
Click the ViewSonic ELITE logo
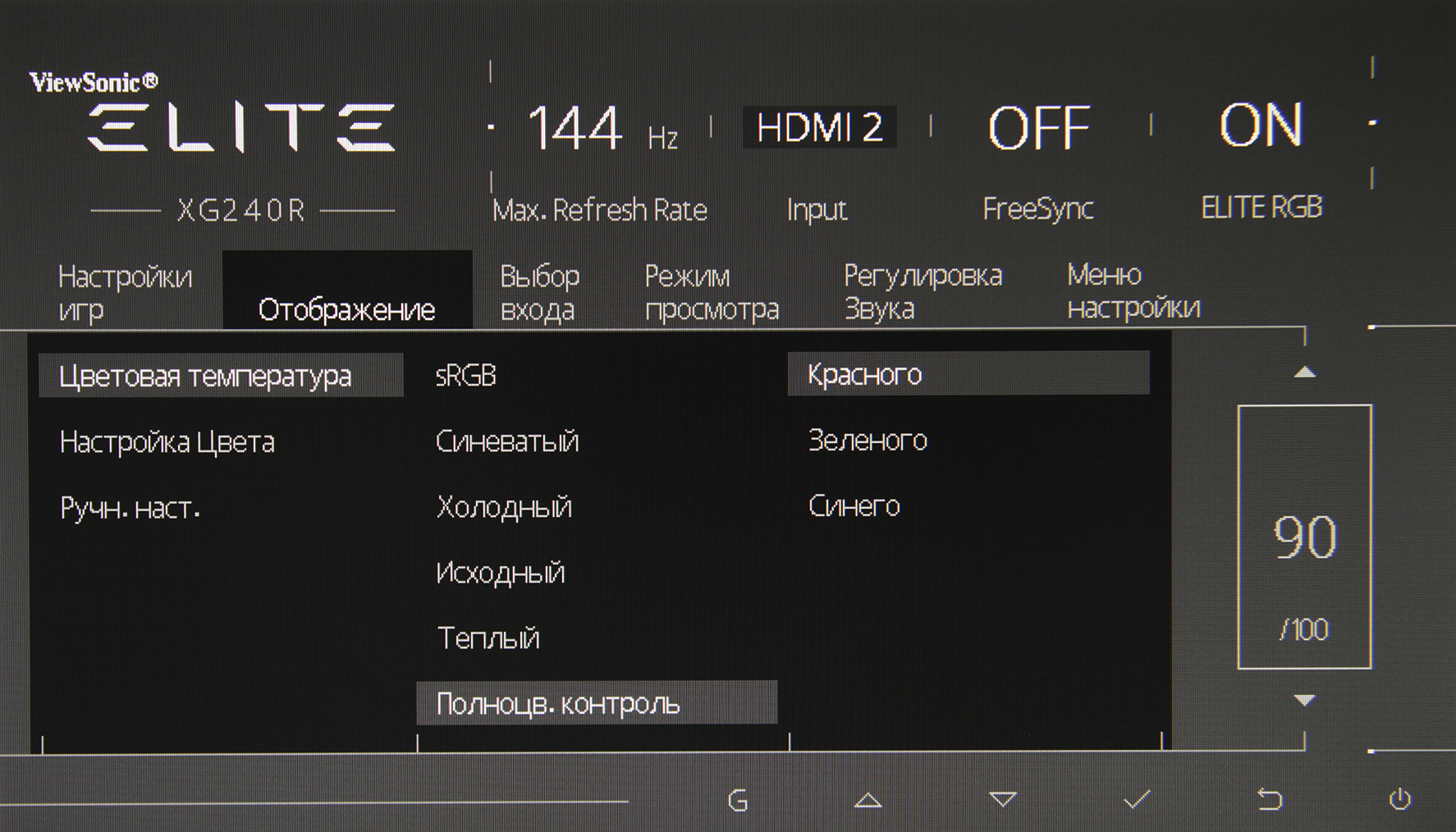click(213, 112)
